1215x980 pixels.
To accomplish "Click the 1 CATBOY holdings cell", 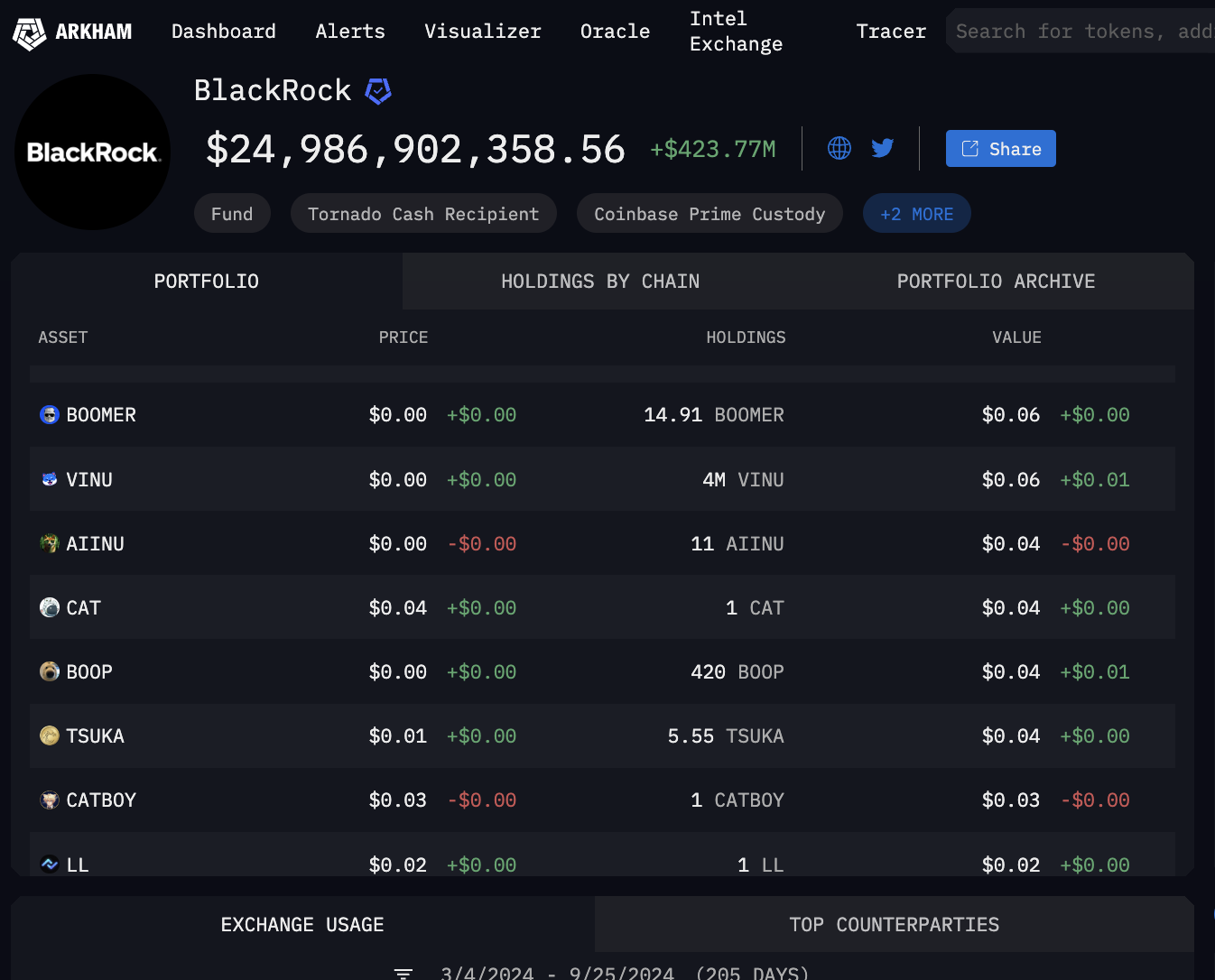I will pos(737,800).
